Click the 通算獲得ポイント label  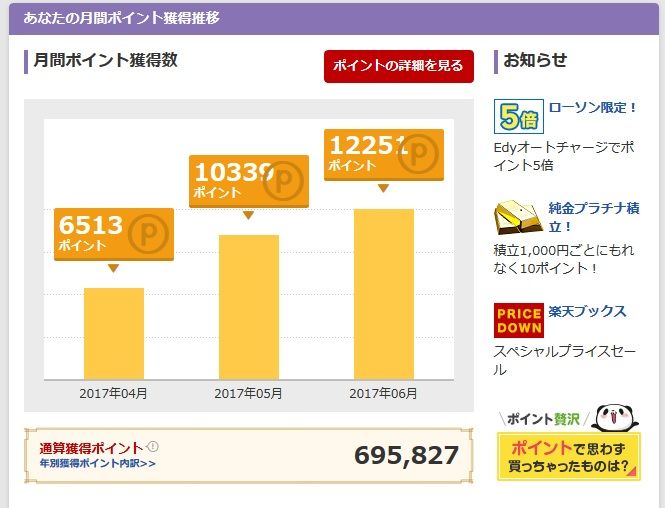pos(92,448)
